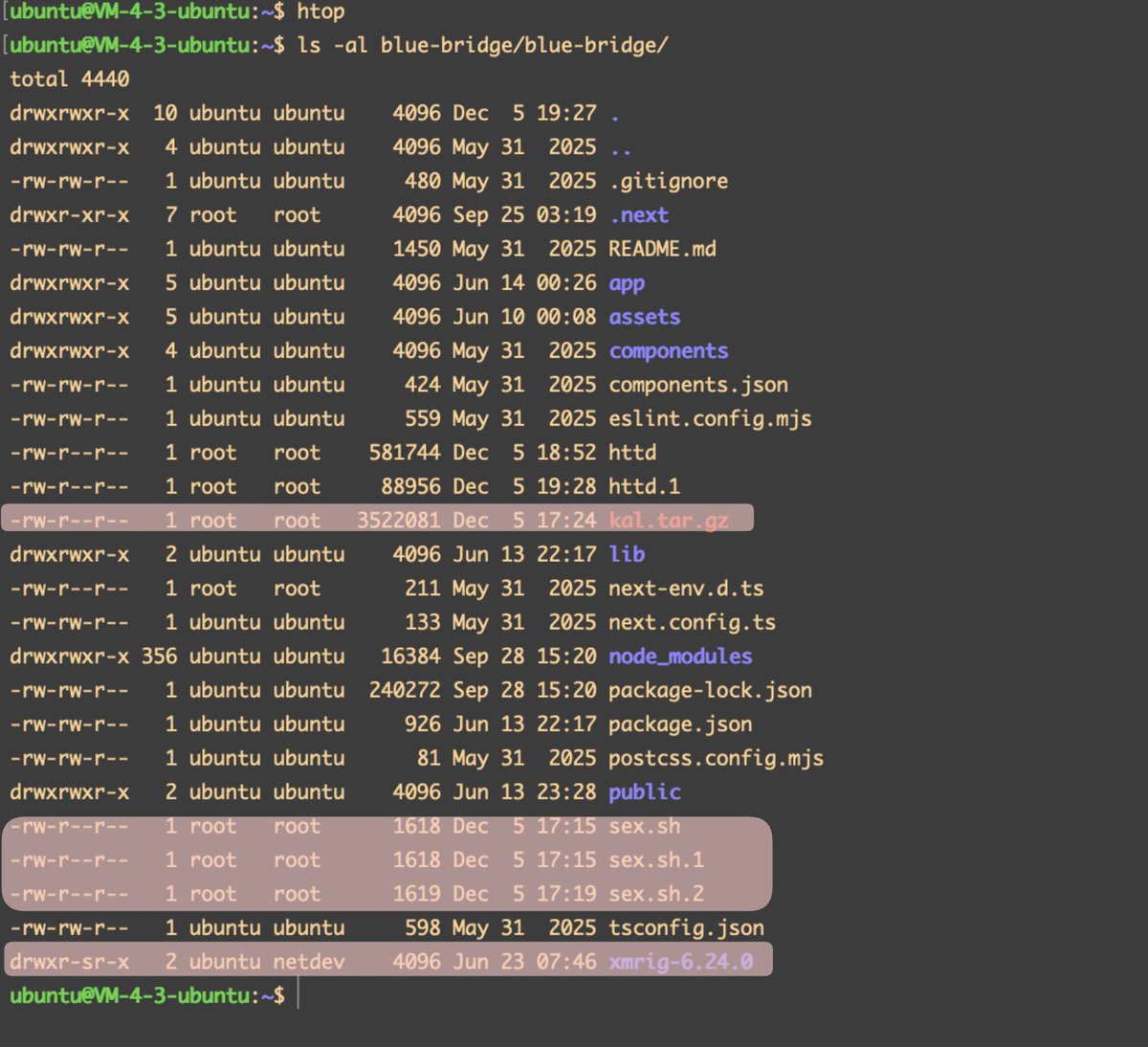Select the 'sex.sh.1' file name
The image size is (1148, 1047).
[x=657, y=859]
